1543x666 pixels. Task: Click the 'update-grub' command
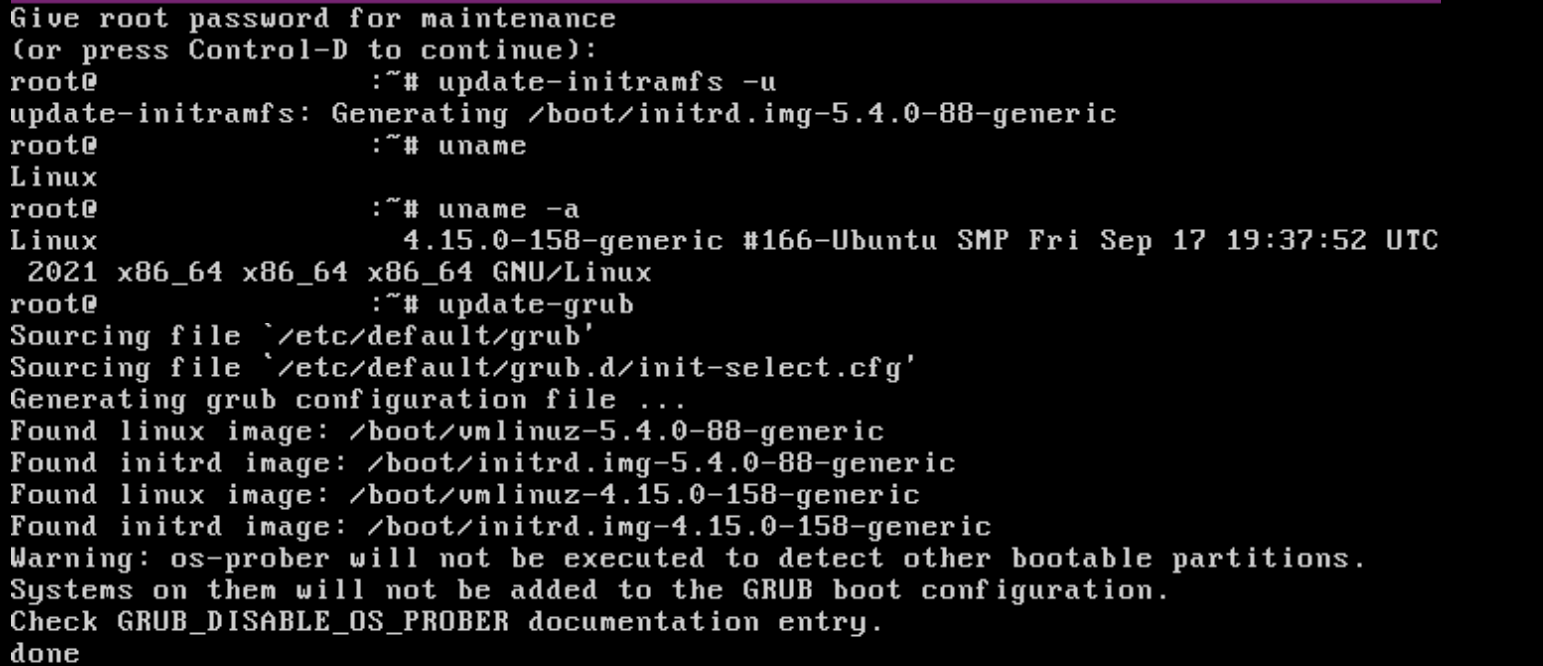(536, 304)
